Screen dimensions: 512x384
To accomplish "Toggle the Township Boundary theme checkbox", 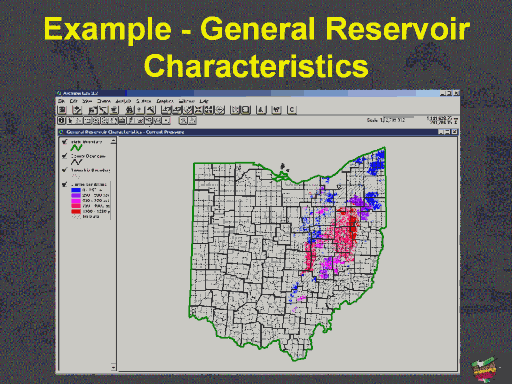I will click(x=65, y=170).
